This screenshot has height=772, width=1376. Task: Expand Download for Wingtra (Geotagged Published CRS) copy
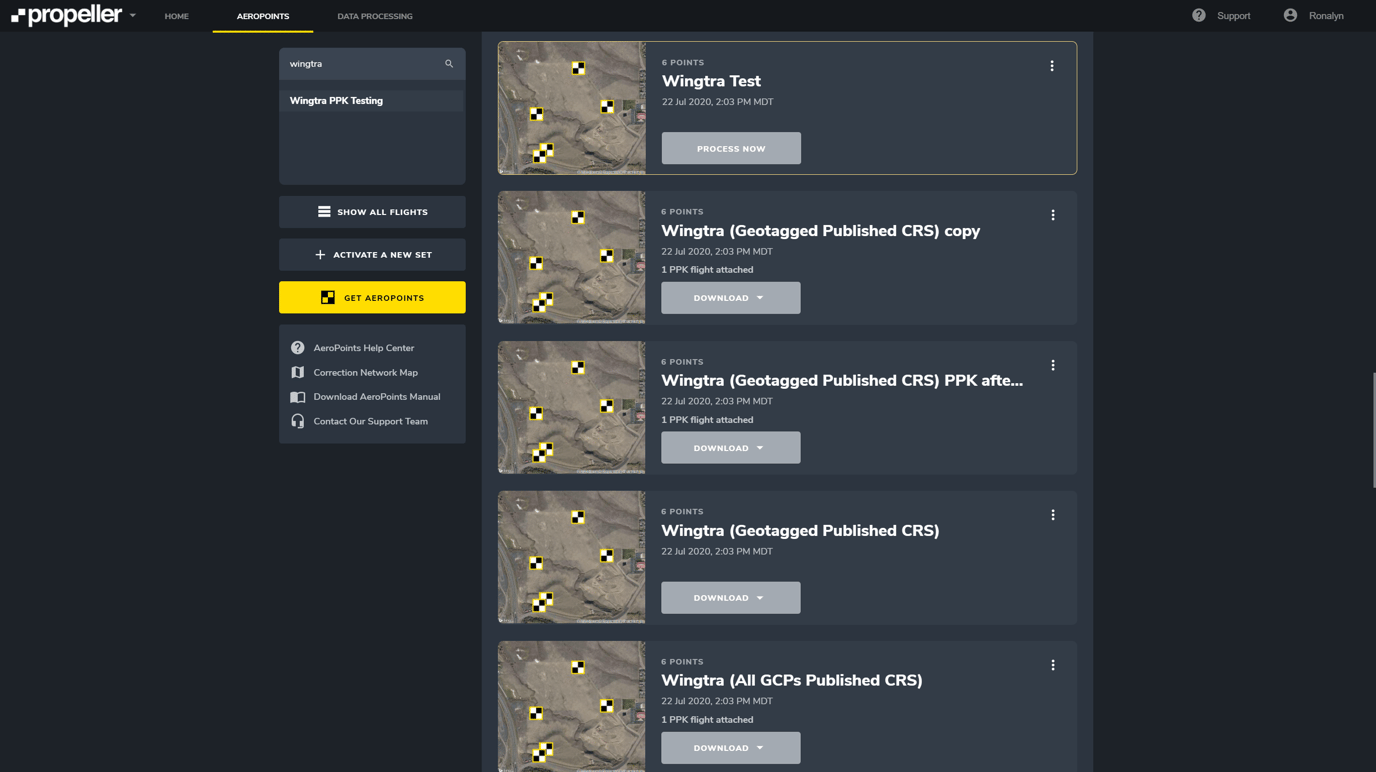click(x=730, y=298)
